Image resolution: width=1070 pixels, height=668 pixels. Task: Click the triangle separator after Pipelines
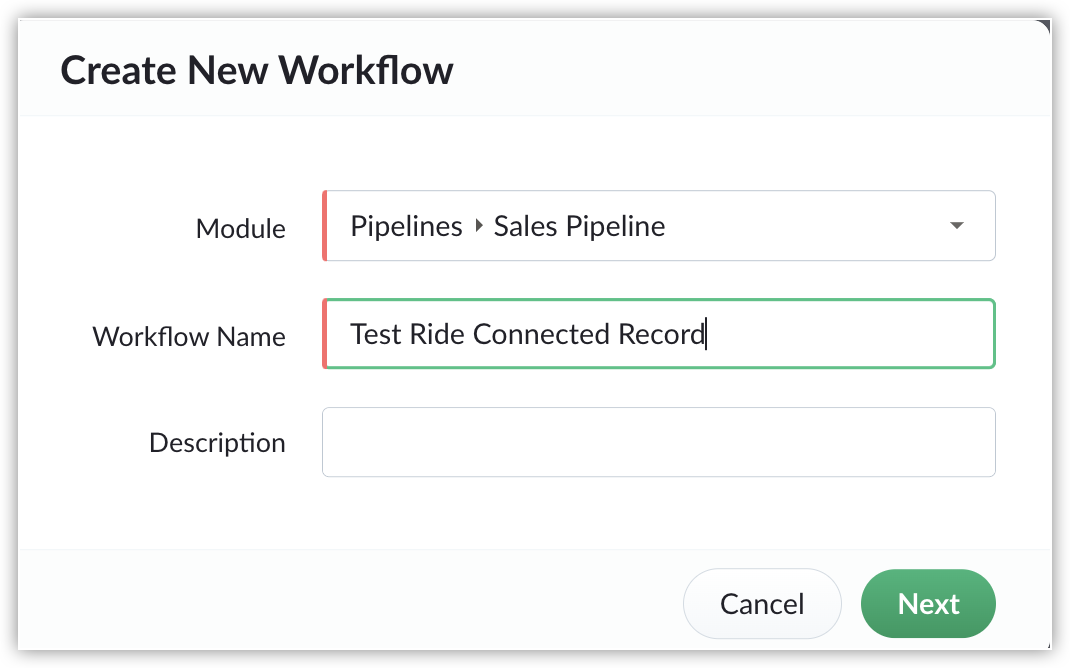coord(479,227)
